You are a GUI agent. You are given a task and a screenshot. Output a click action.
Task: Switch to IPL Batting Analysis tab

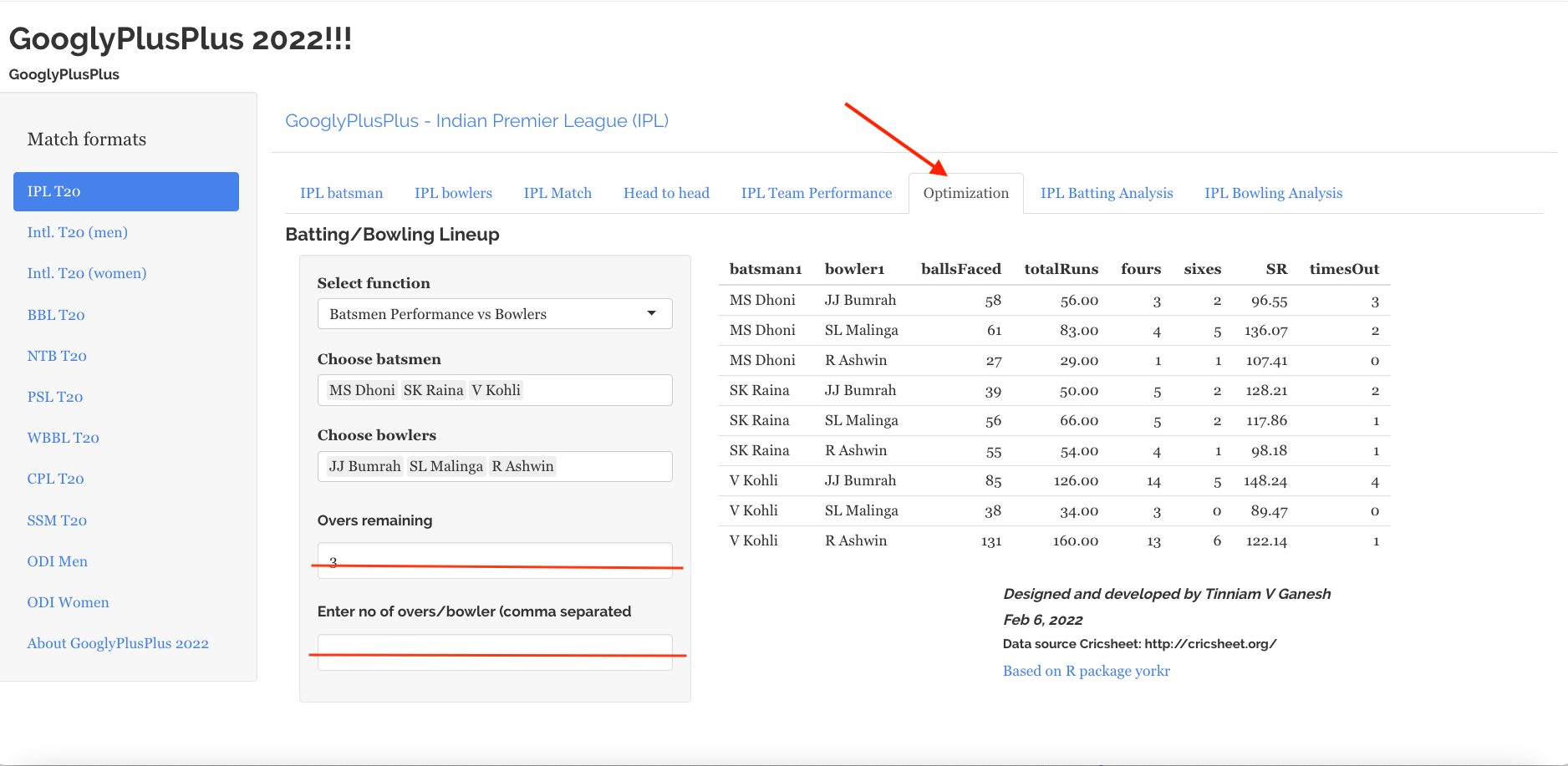coord(1106,193)
